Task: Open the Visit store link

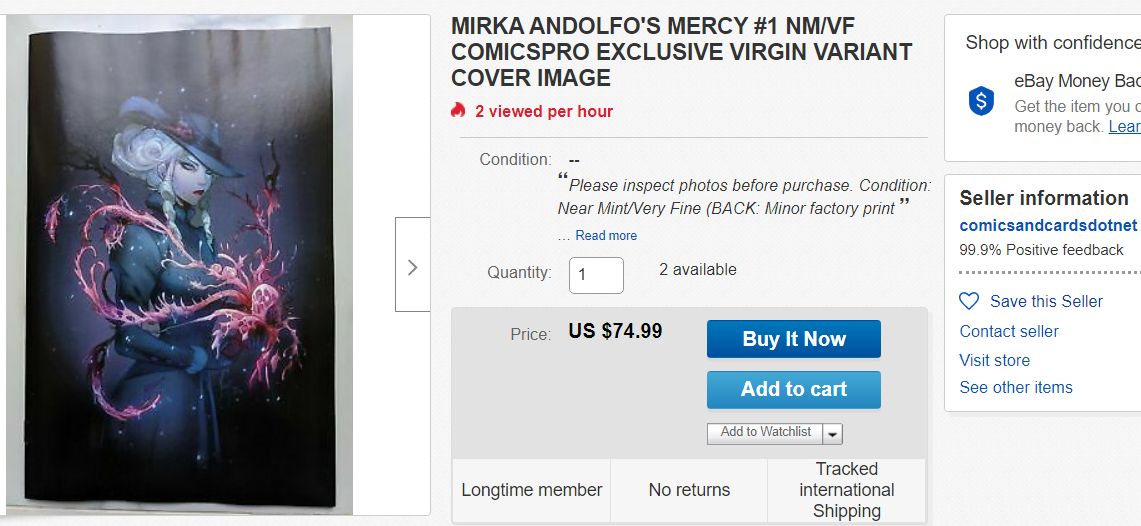Action: pyautogui.click(x=994, y=360)
